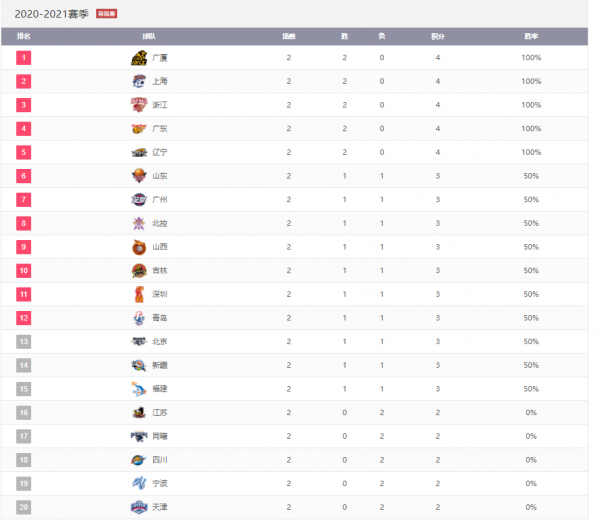The image size is (600, 526).
Task: Sort by the 胜率 column header
Action: click(x=531, y=35)
